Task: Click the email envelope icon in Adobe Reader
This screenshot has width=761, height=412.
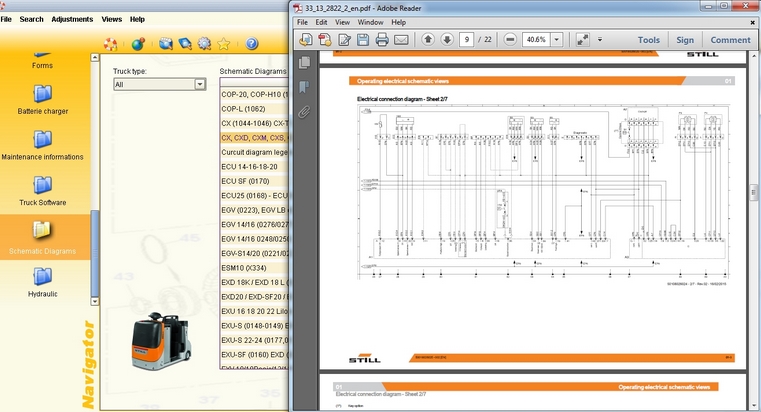Action: click(401, 40)
